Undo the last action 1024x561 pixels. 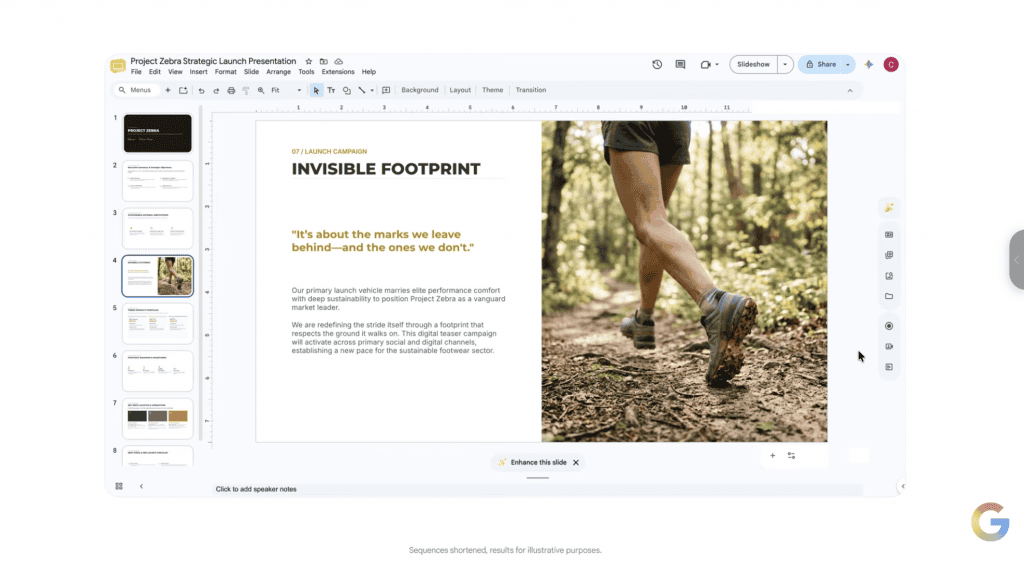(201, 90)
